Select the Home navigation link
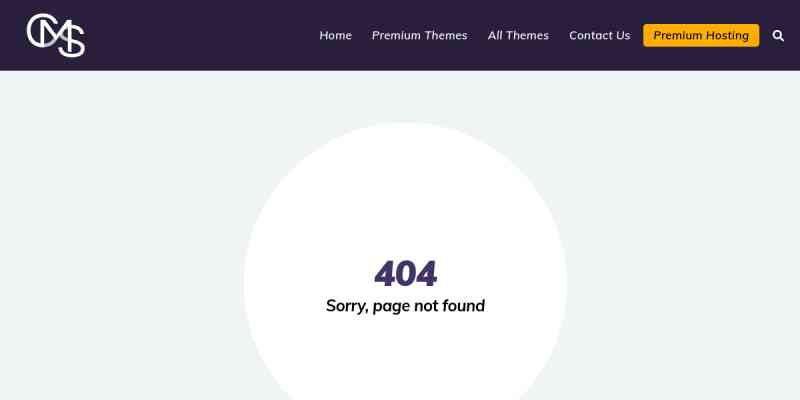 335,35
